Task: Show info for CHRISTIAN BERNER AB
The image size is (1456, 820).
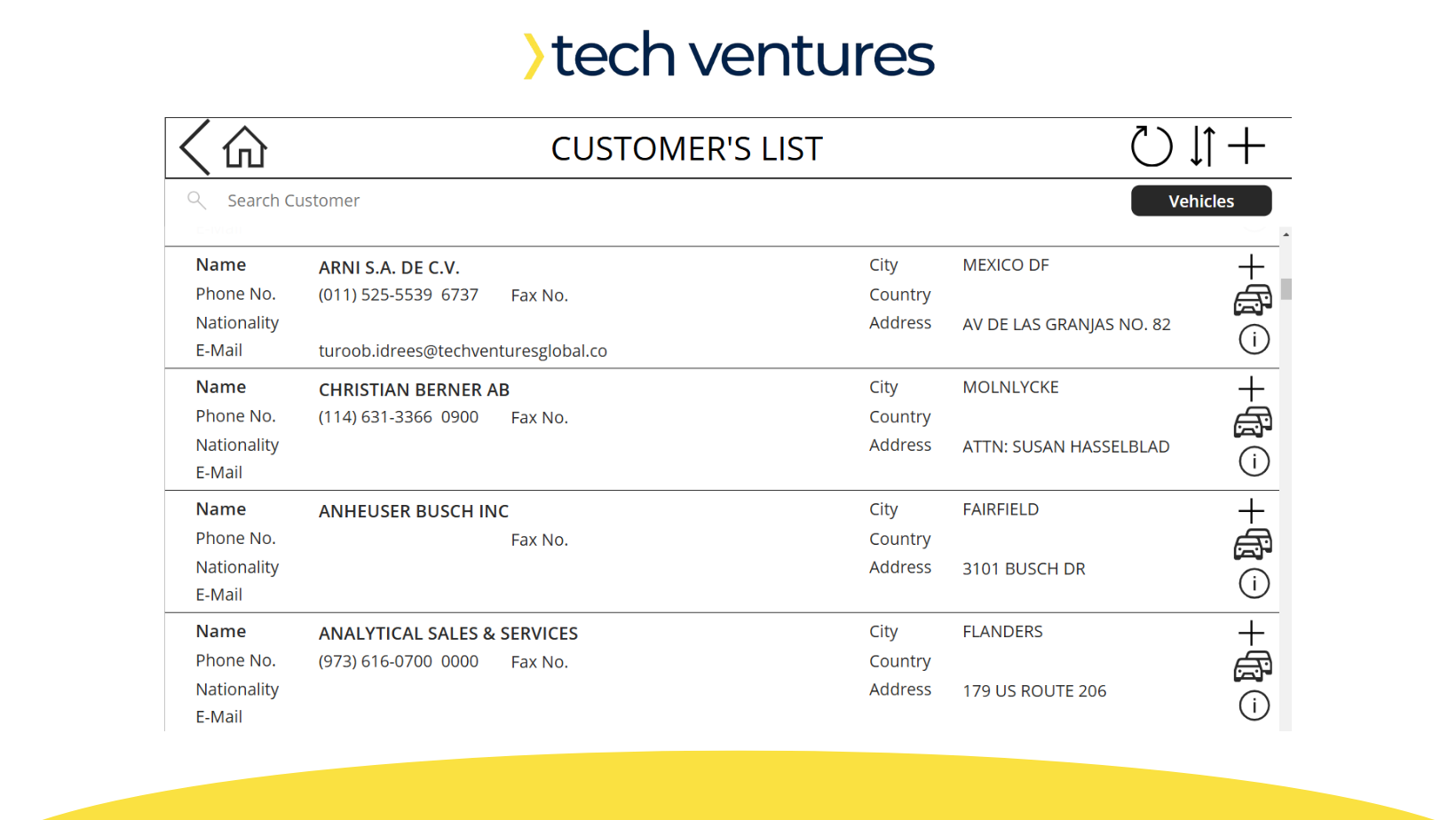Action: (x=1254, y=461)
